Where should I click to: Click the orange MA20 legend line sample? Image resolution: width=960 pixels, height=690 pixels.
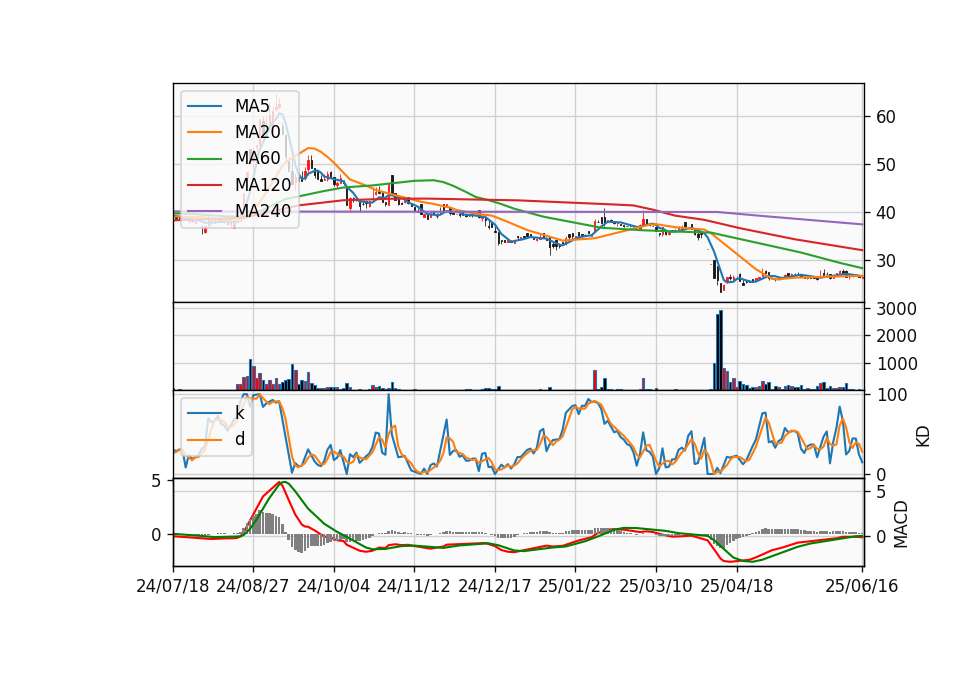[204, 132]
